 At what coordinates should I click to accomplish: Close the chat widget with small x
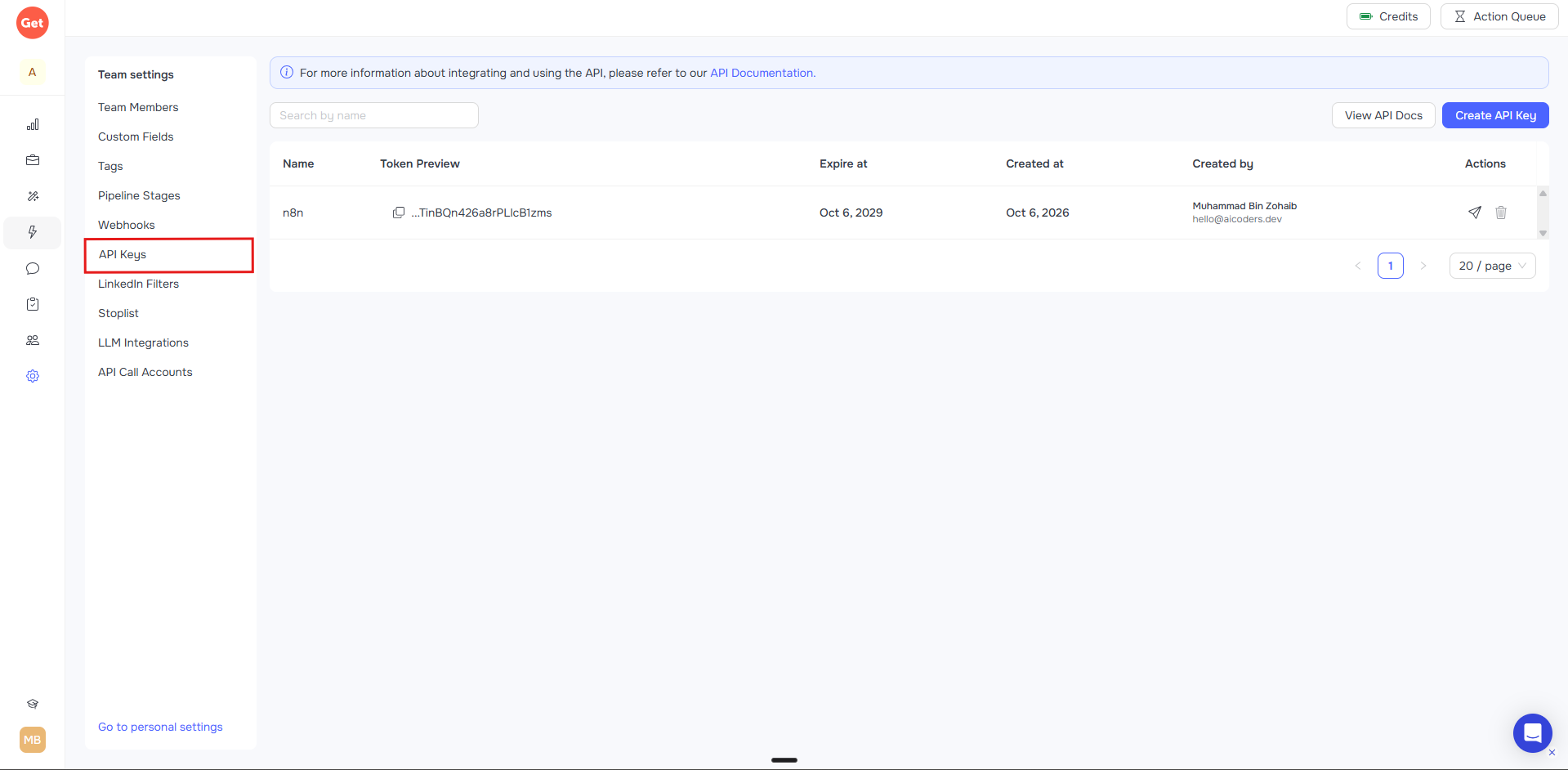click(x=1552, y=753)
